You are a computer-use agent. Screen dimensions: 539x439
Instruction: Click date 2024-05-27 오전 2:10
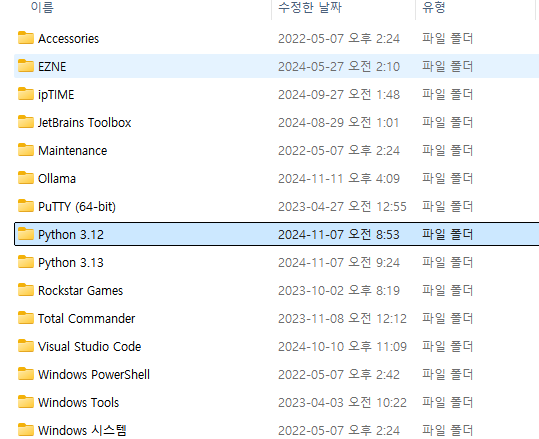click(x=339, y=66)
